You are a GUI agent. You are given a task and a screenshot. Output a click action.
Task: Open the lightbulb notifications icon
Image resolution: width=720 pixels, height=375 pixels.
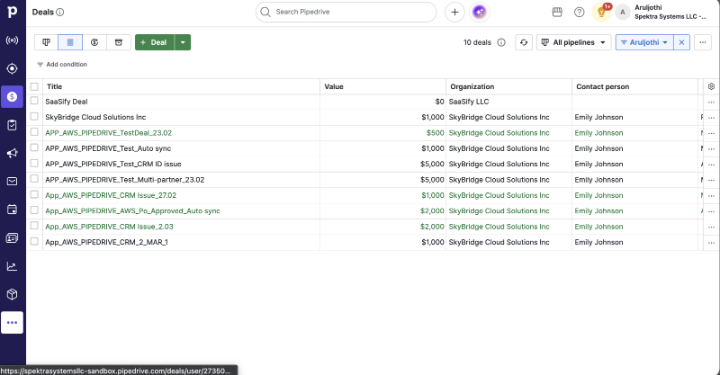click(602, 12)
